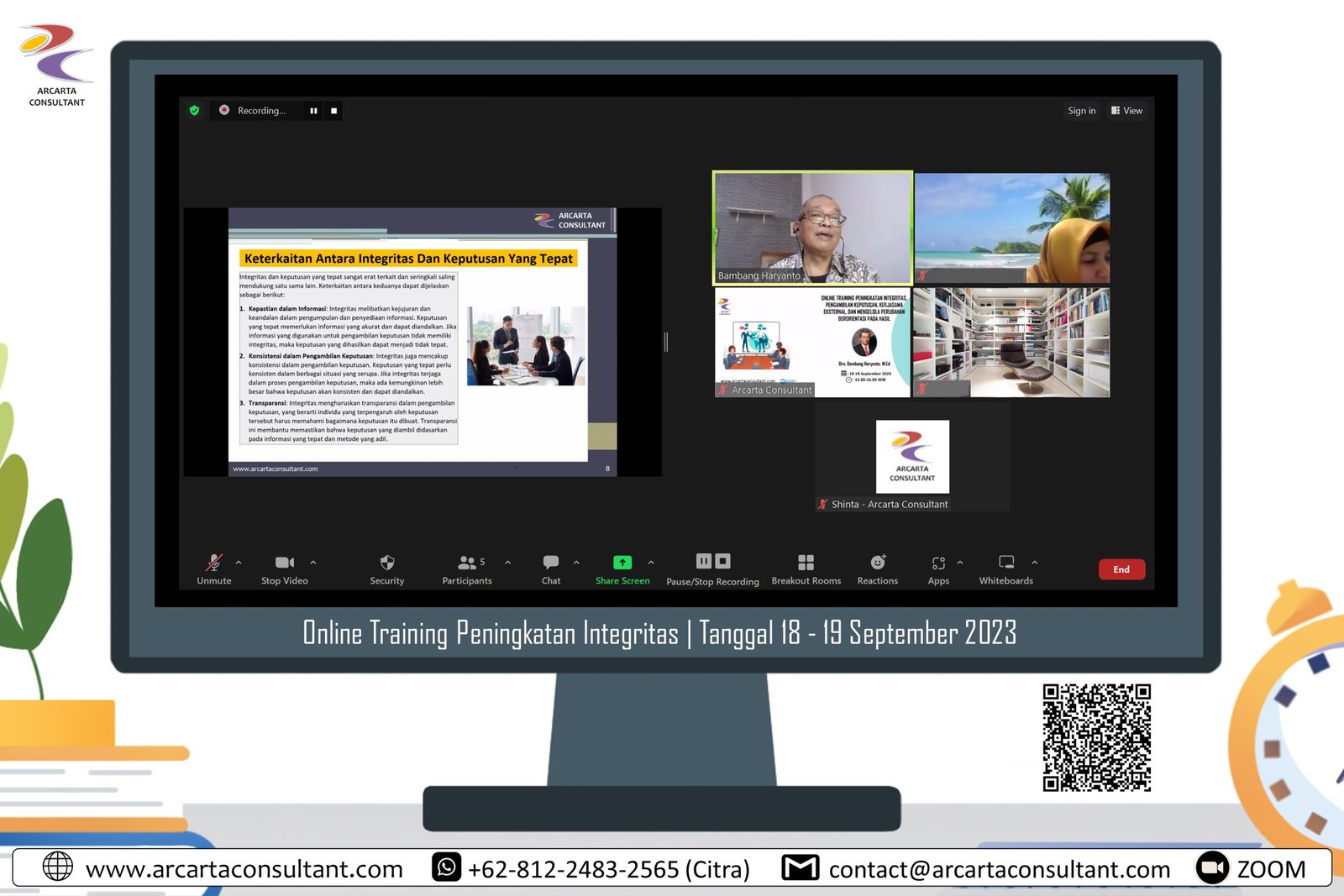Open the Chat panel

[551, 563]
